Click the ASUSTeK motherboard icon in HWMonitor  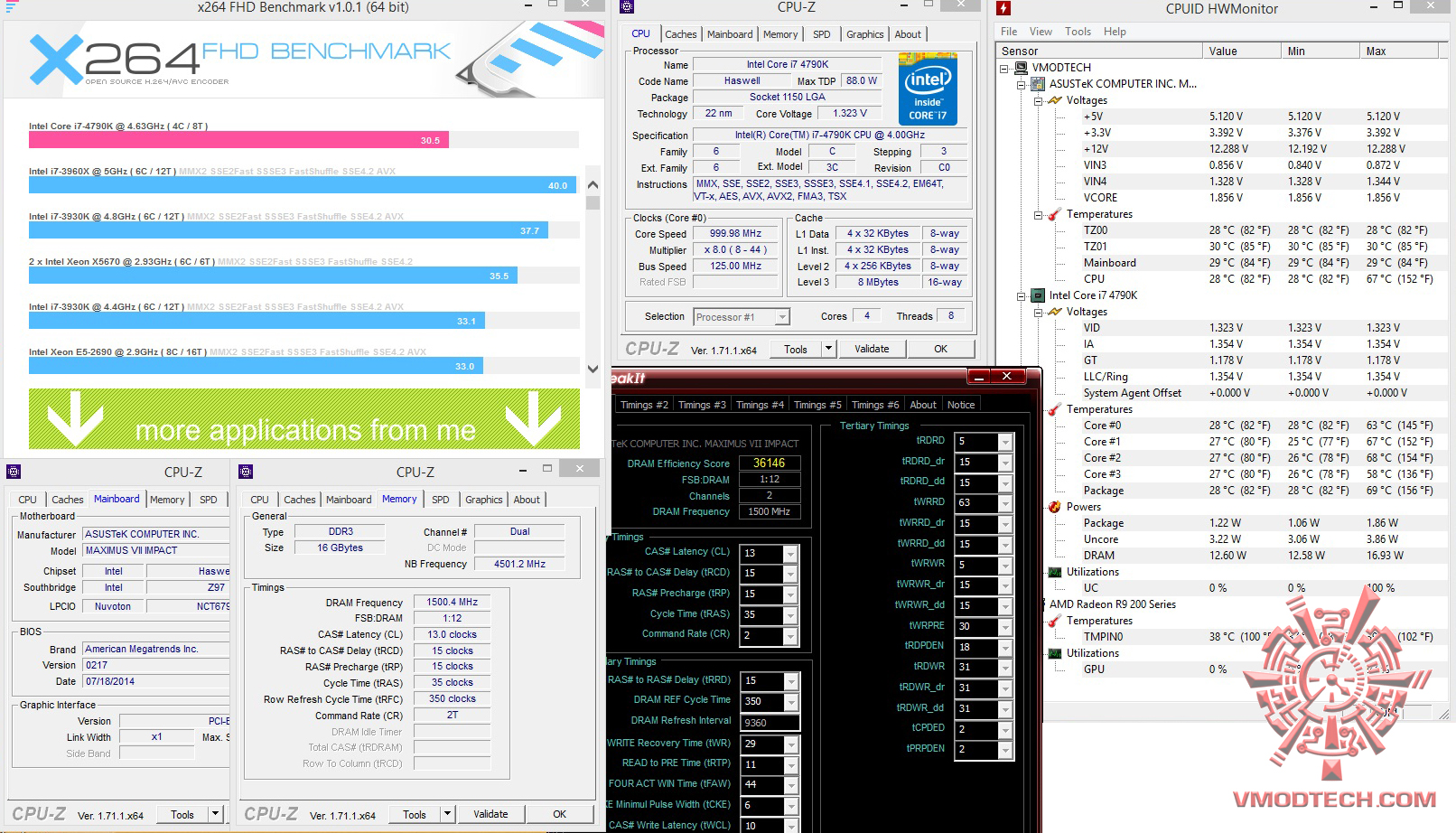pyautogui.click(x=1038, y=84)
